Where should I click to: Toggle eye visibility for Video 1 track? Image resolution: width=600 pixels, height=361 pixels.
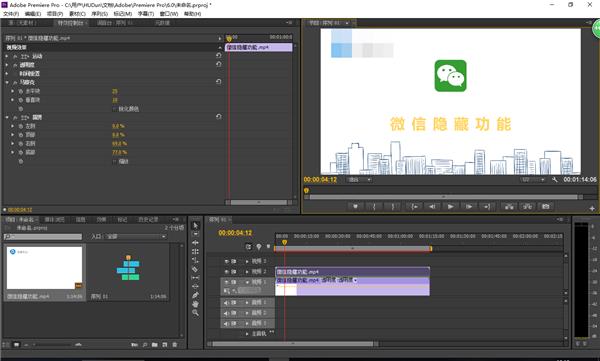(x=227, y=282)
